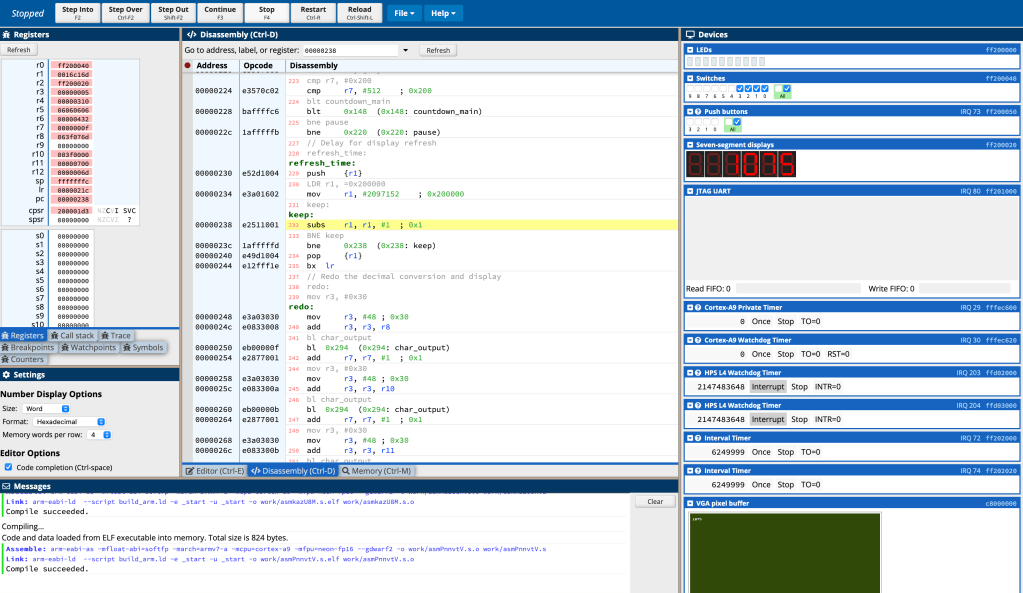Switch to the Memory tab
This screenshot has height=593, width=1023.
pos(377,470)
